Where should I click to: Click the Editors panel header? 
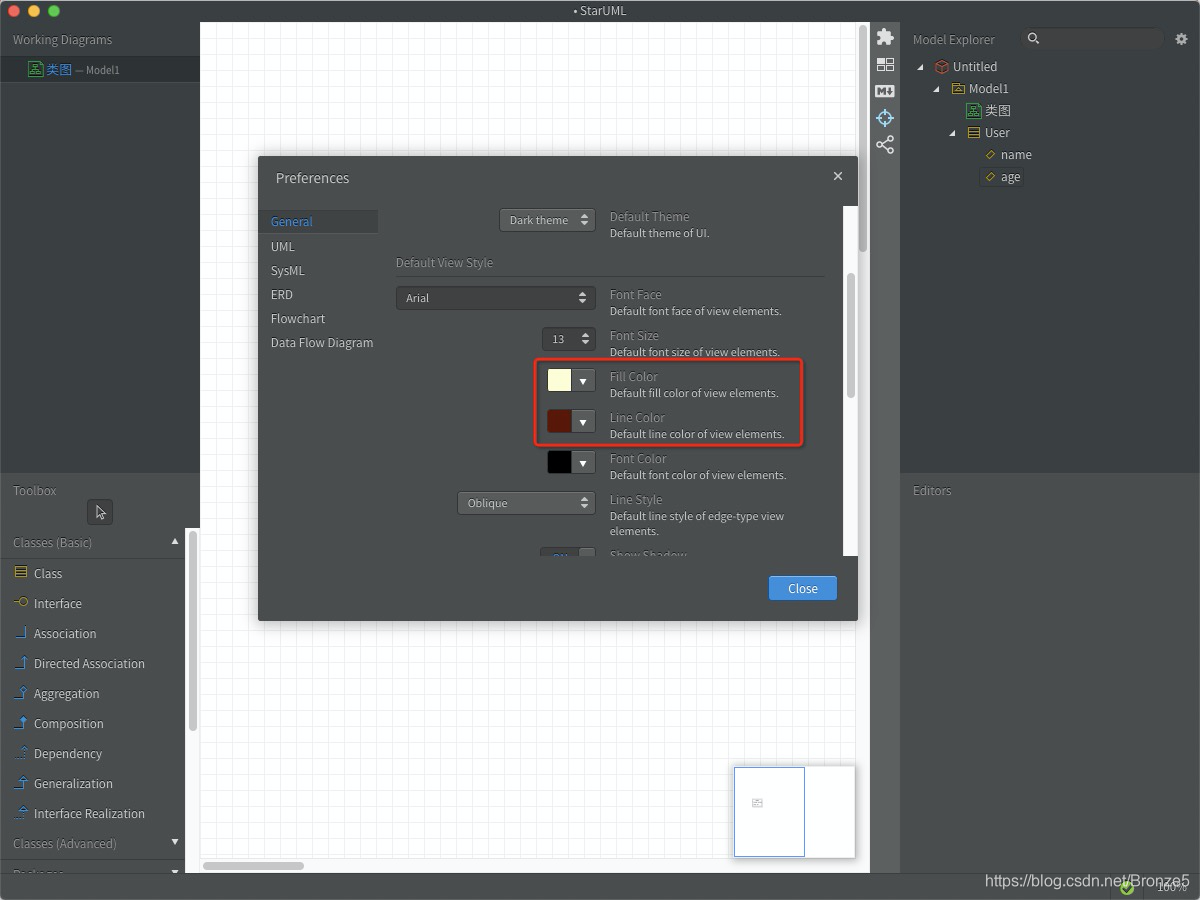[932, 491]
